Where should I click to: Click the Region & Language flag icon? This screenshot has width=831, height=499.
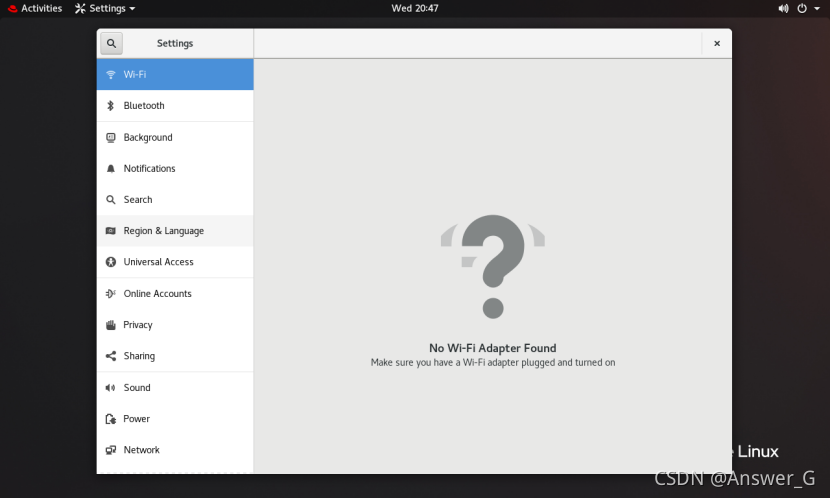(111, 231)
